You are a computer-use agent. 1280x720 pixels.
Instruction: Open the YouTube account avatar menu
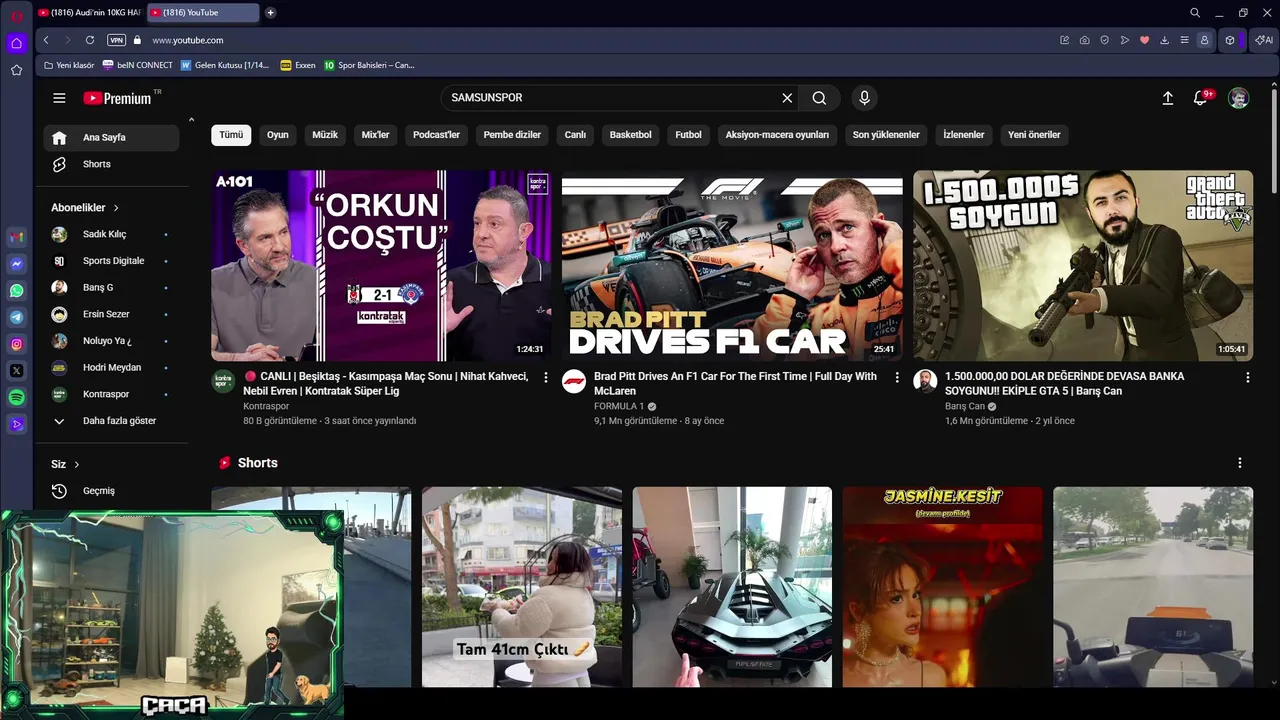(1239, 98)
